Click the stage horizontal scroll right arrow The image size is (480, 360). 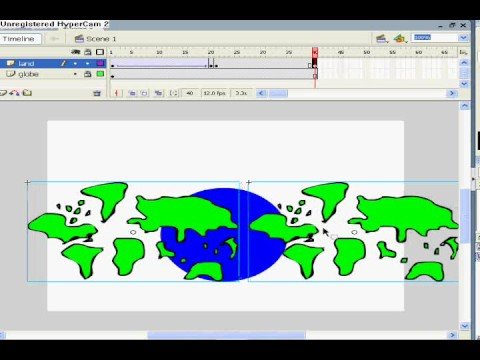point(452,335)
